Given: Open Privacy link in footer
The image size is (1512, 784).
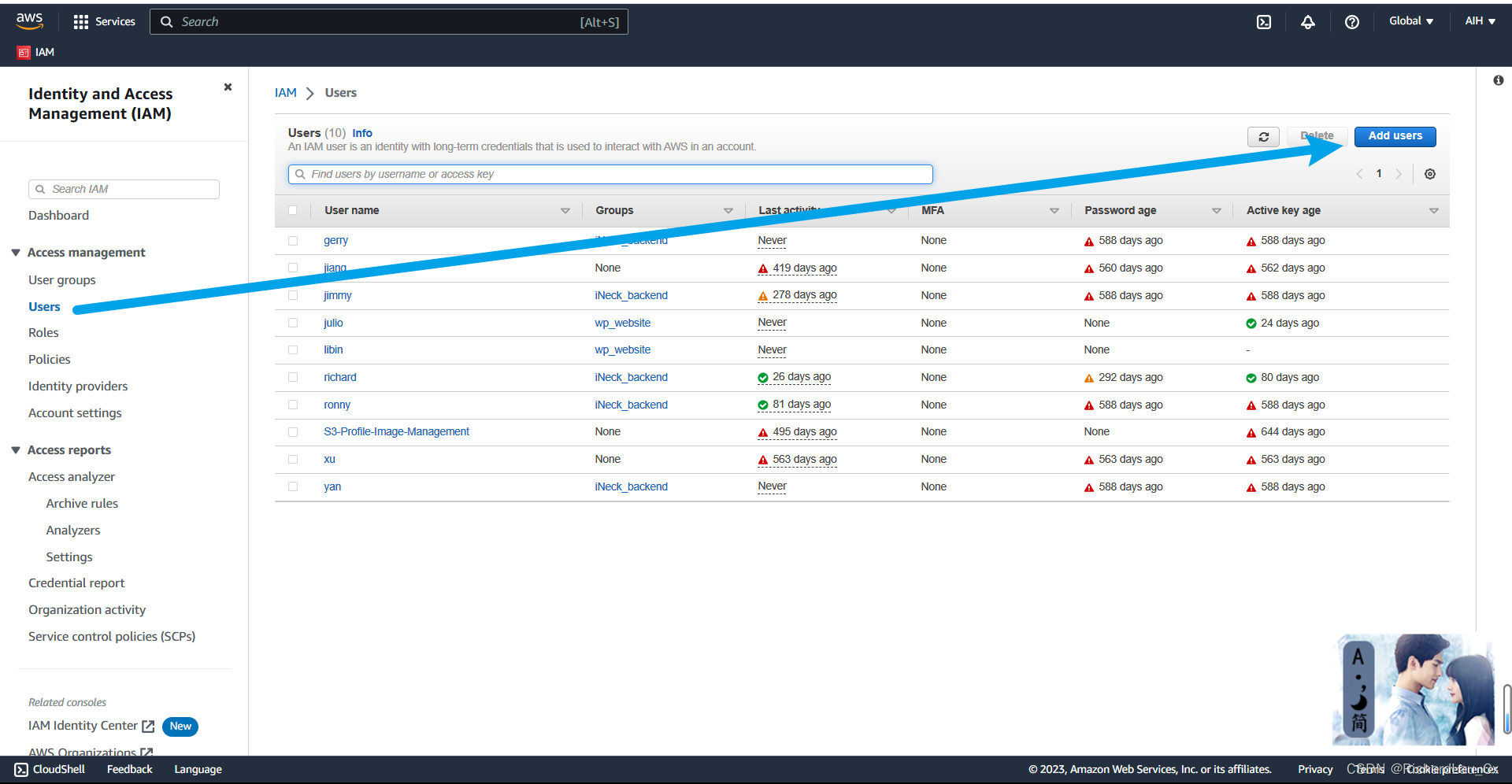Looking at the screenshot, I should (1315, 770).
